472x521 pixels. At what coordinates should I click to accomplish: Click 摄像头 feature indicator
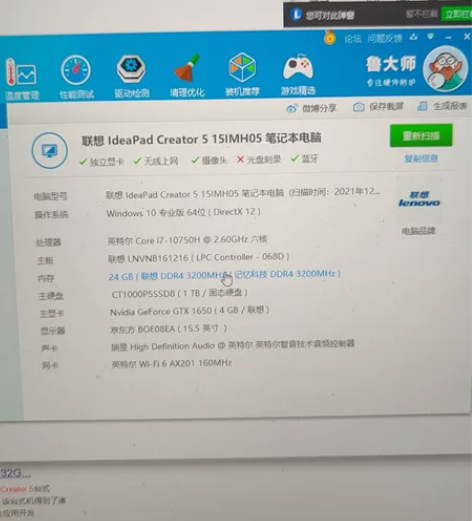point(209,160)
